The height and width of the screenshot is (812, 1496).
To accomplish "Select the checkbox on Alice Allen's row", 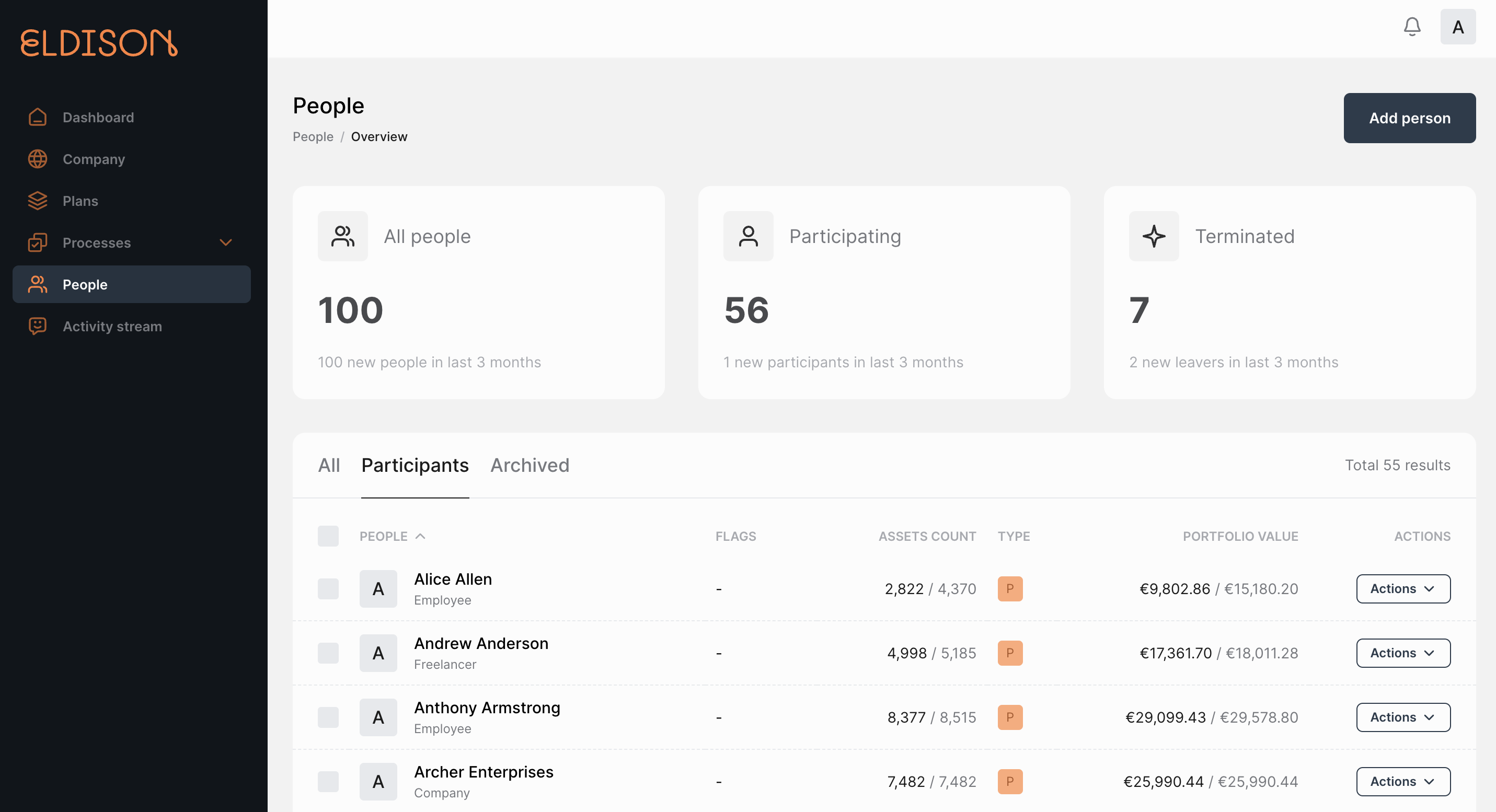I will (x=328, y=588).
